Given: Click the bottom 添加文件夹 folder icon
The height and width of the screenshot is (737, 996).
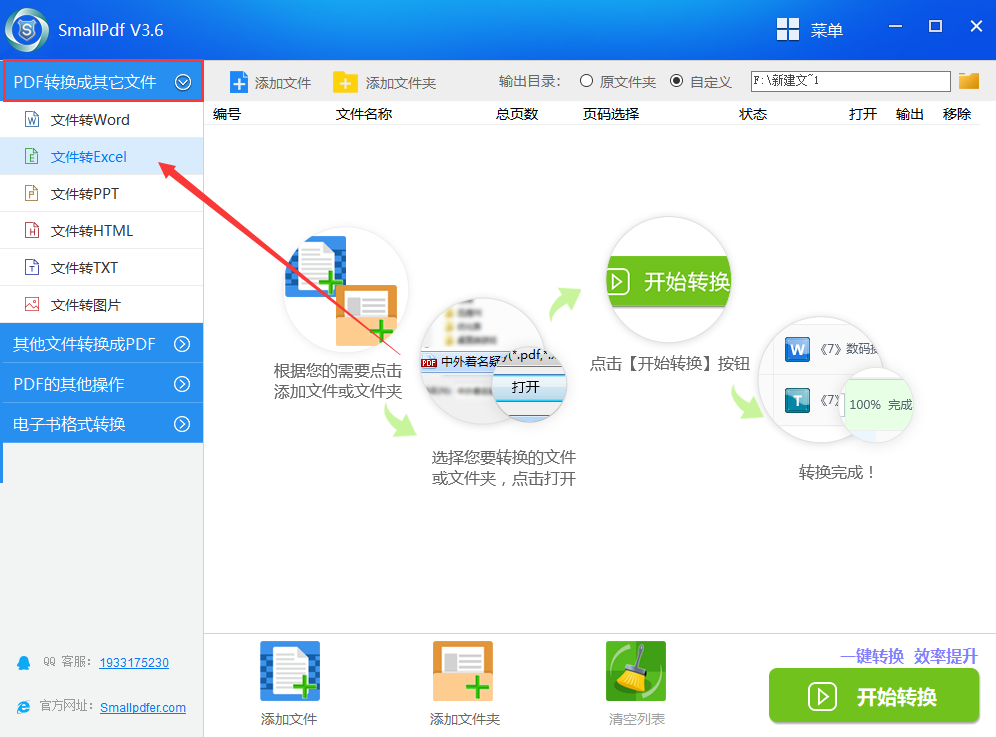Looking at the screenshot, I should (463, 671).
